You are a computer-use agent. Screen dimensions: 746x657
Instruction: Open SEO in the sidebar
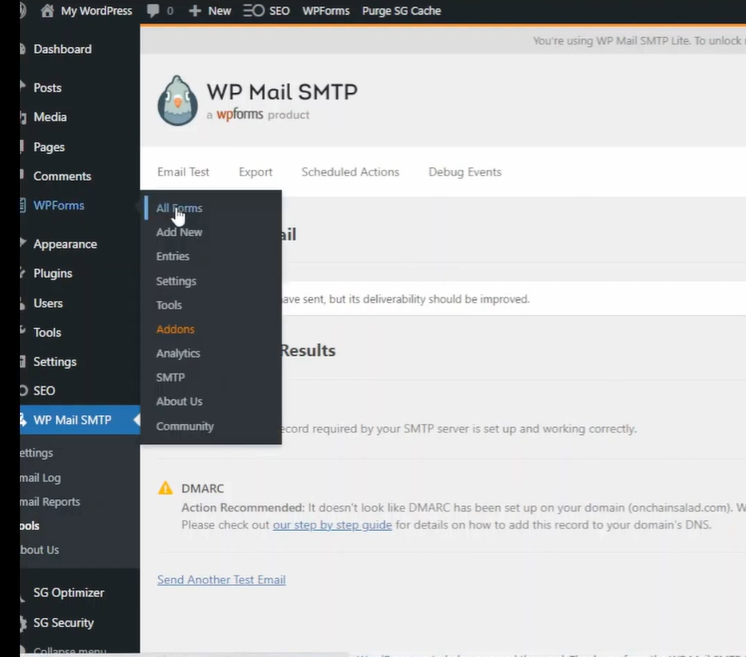tap(44, 391)
